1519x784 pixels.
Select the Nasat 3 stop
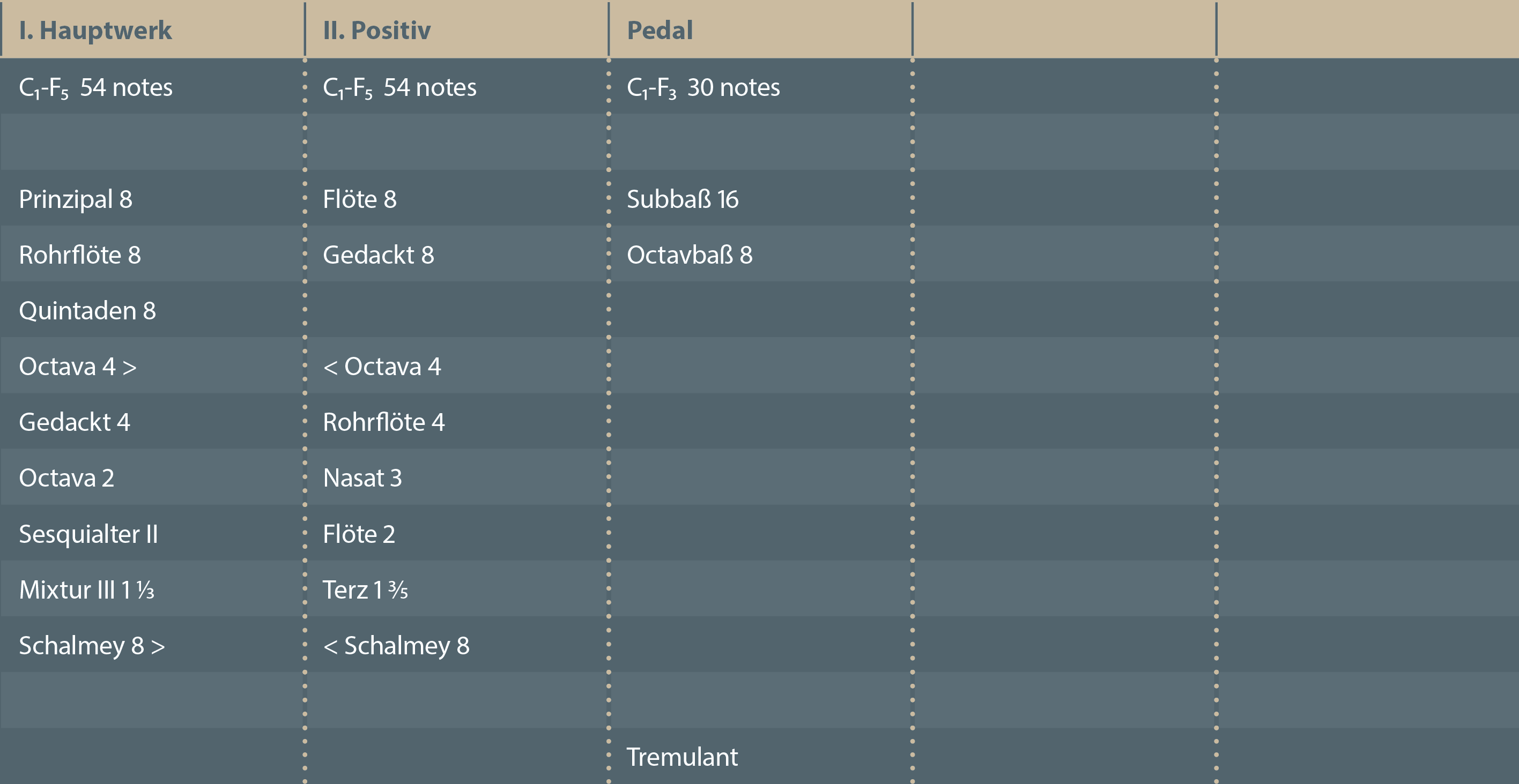pos(362,478)
